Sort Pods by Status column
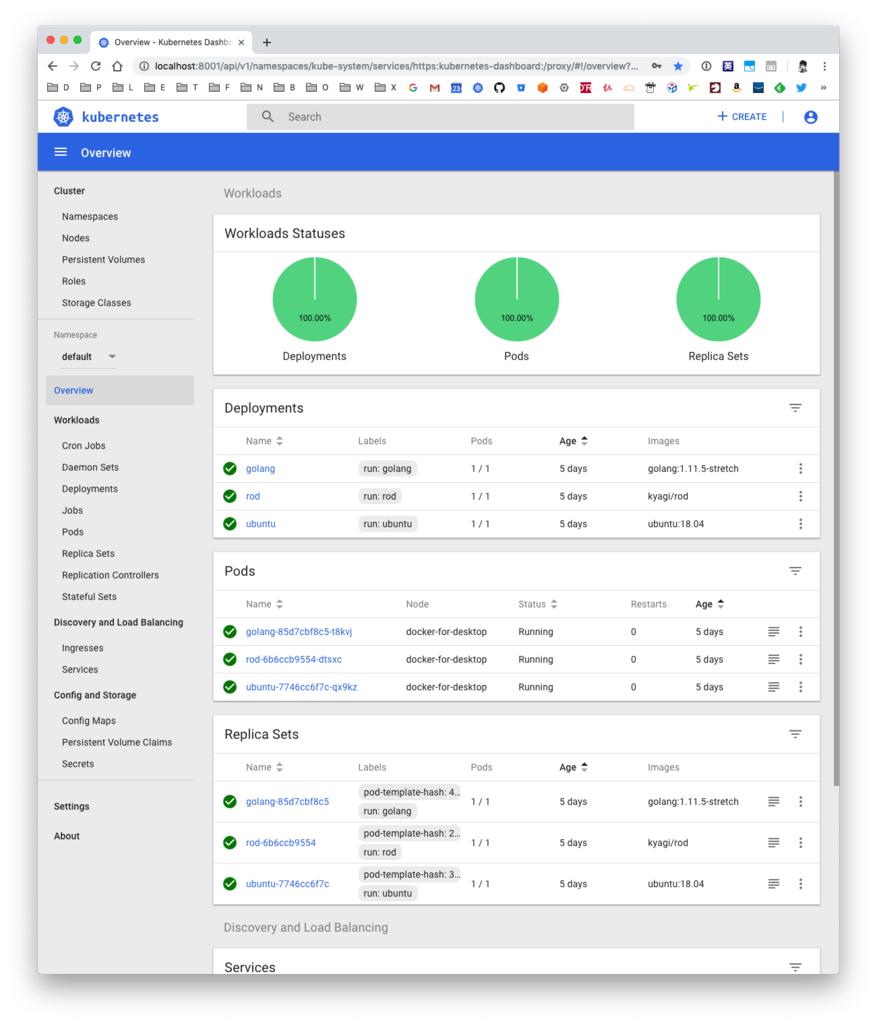The height and width of the screenshot is (1024, 877). click(537, 604)
